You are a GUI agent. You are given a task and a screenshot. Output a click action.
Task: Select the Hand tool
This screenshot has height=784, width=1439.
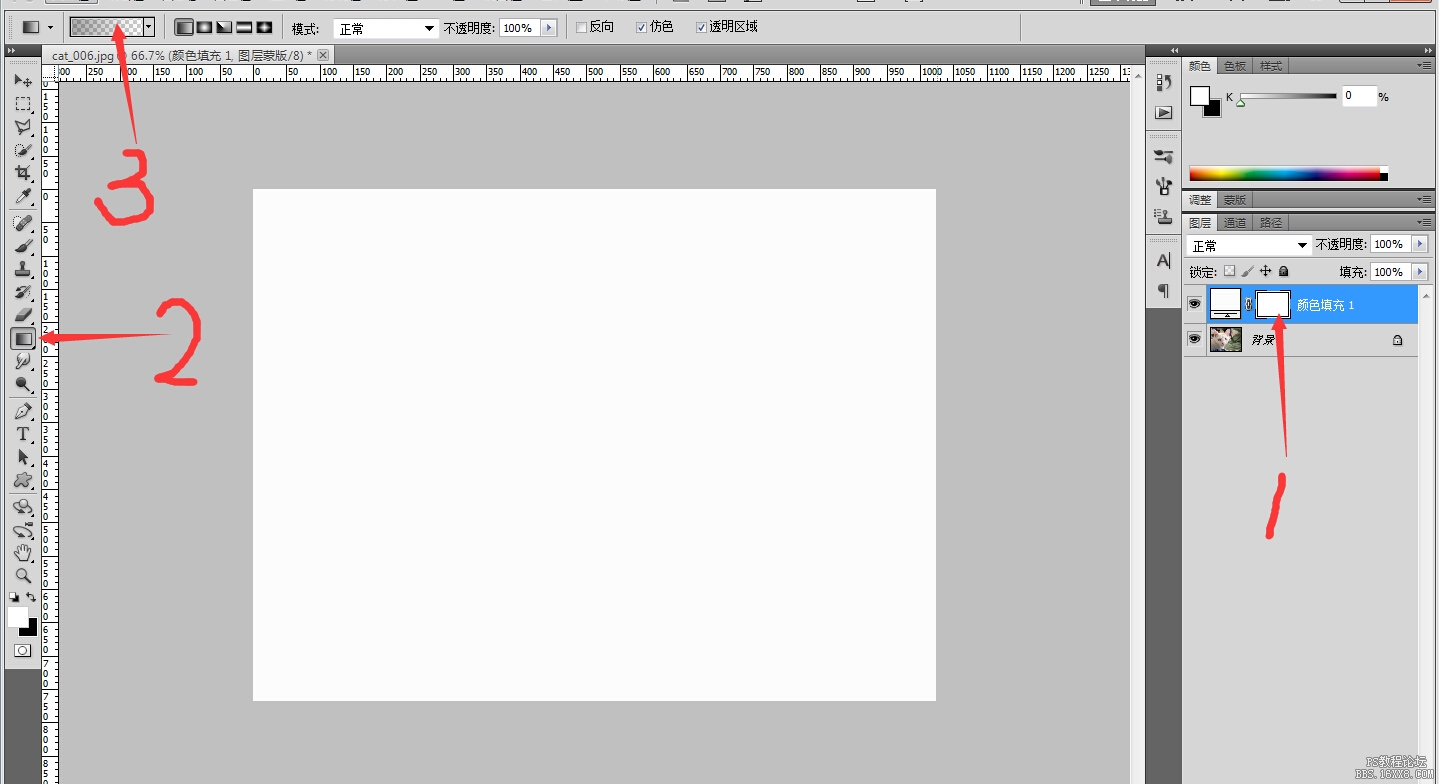click(23, 552)
